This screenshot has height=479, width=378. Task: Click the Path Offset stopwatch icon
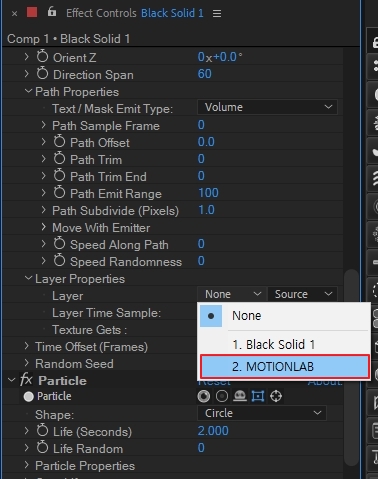(60, 141)
